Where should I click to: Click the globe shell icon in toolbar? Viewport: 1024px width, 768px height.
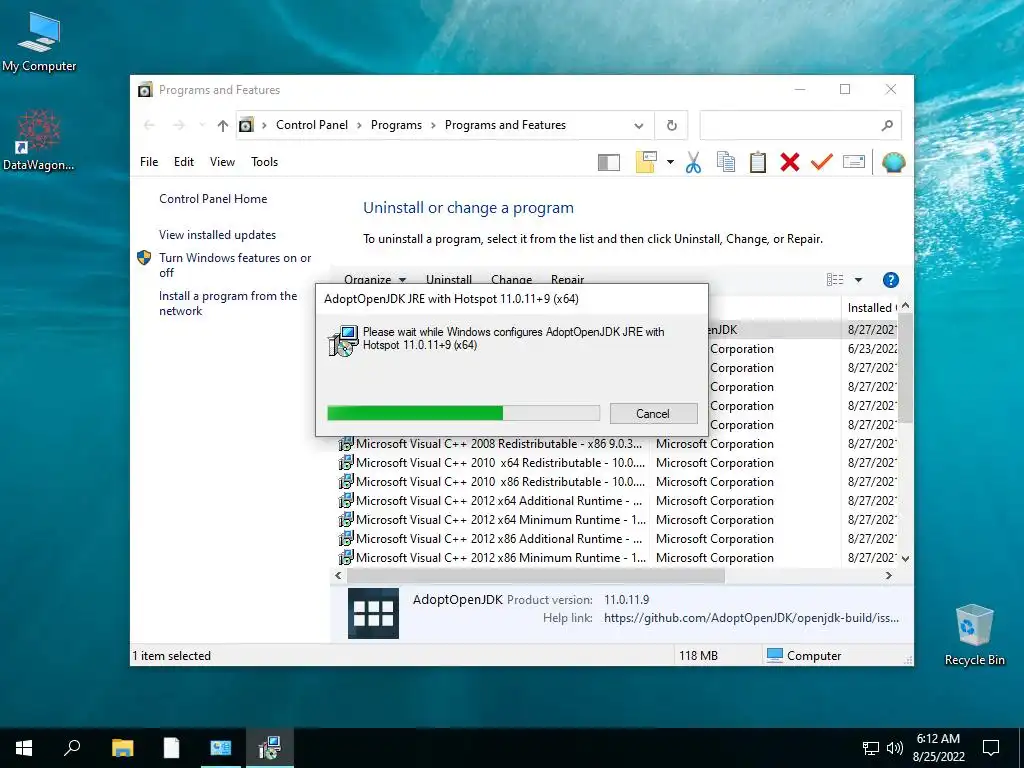tap(893, 162)
